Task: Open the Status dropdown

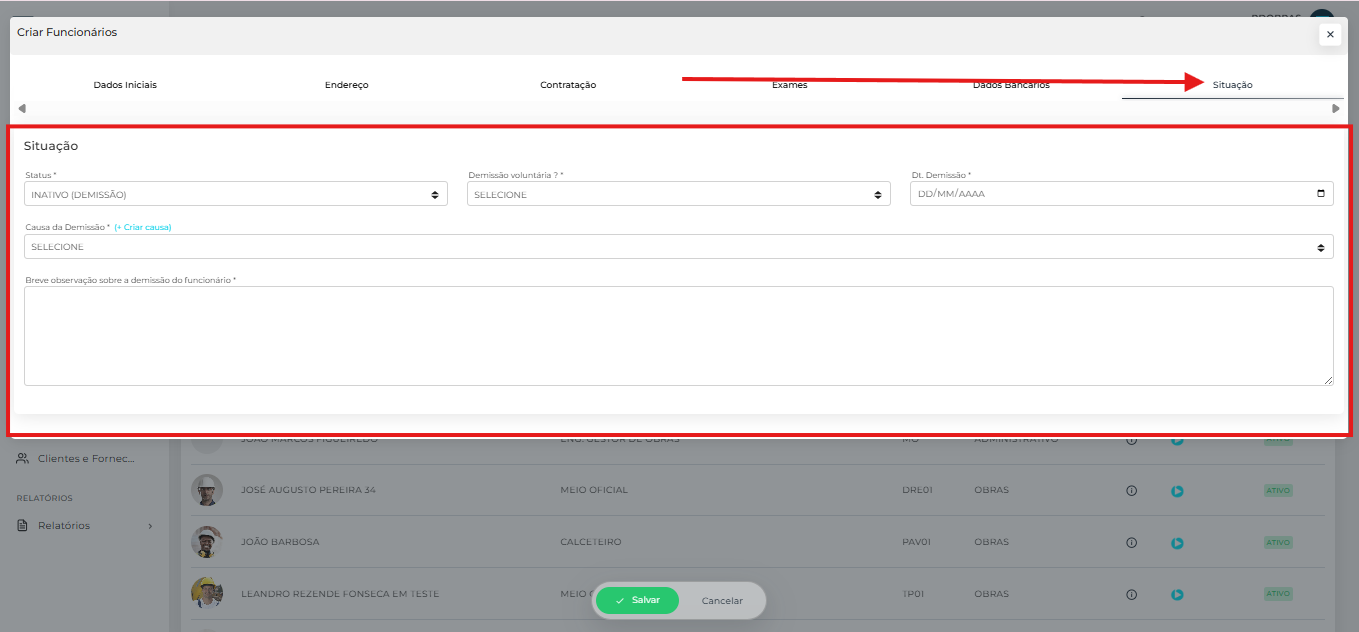Action: pyautogui.click(x=236, y=195)
